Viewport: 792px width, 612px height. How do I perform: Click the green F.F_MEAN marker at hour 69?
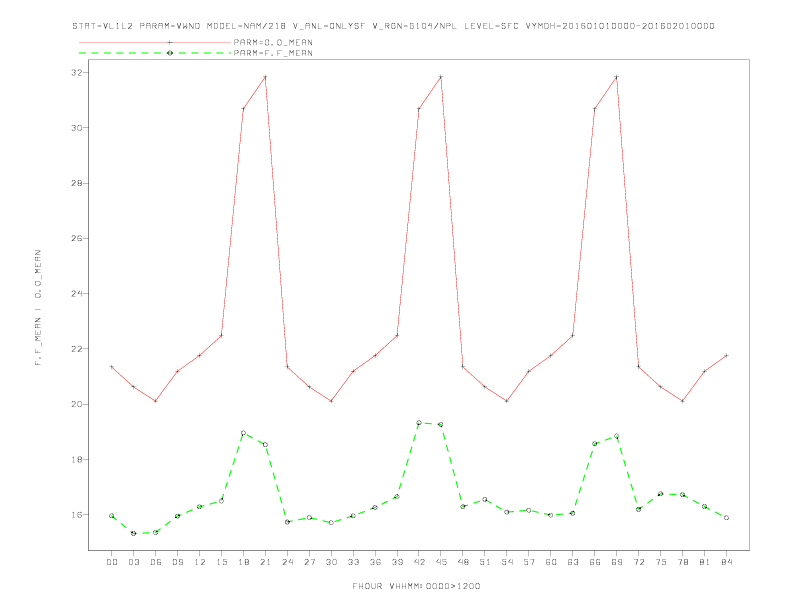tap(617, 436)
